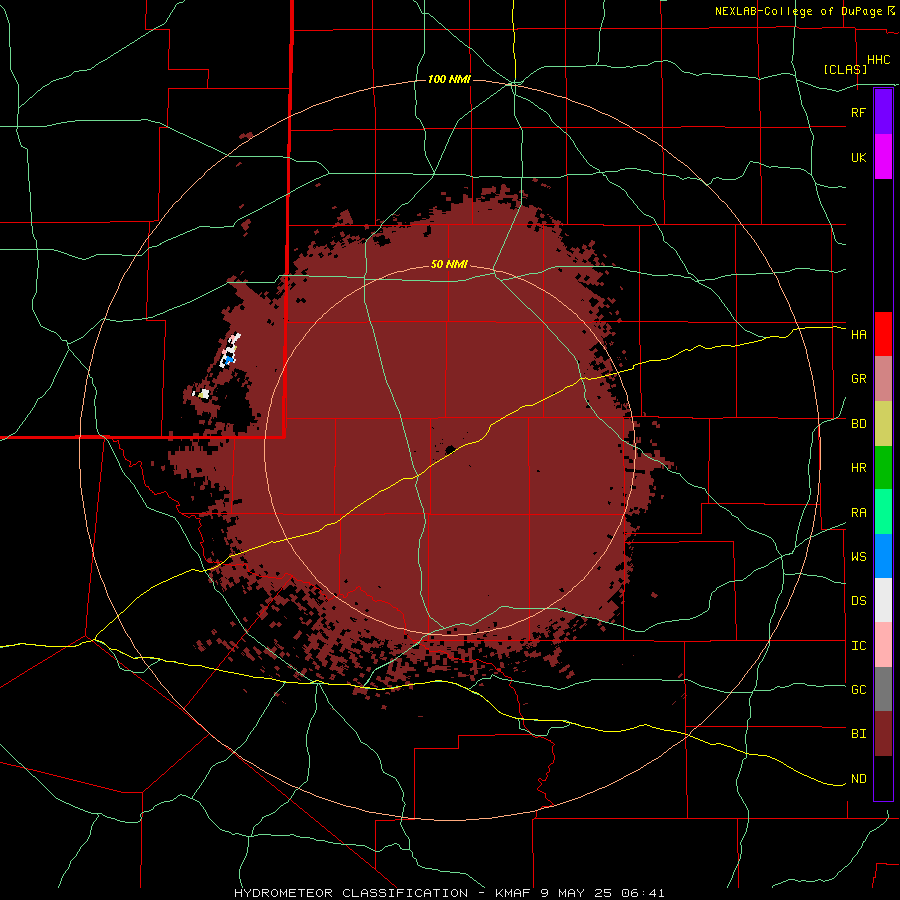
Task: Click the 'GC' legend label
Action: [x=858, y=690]
